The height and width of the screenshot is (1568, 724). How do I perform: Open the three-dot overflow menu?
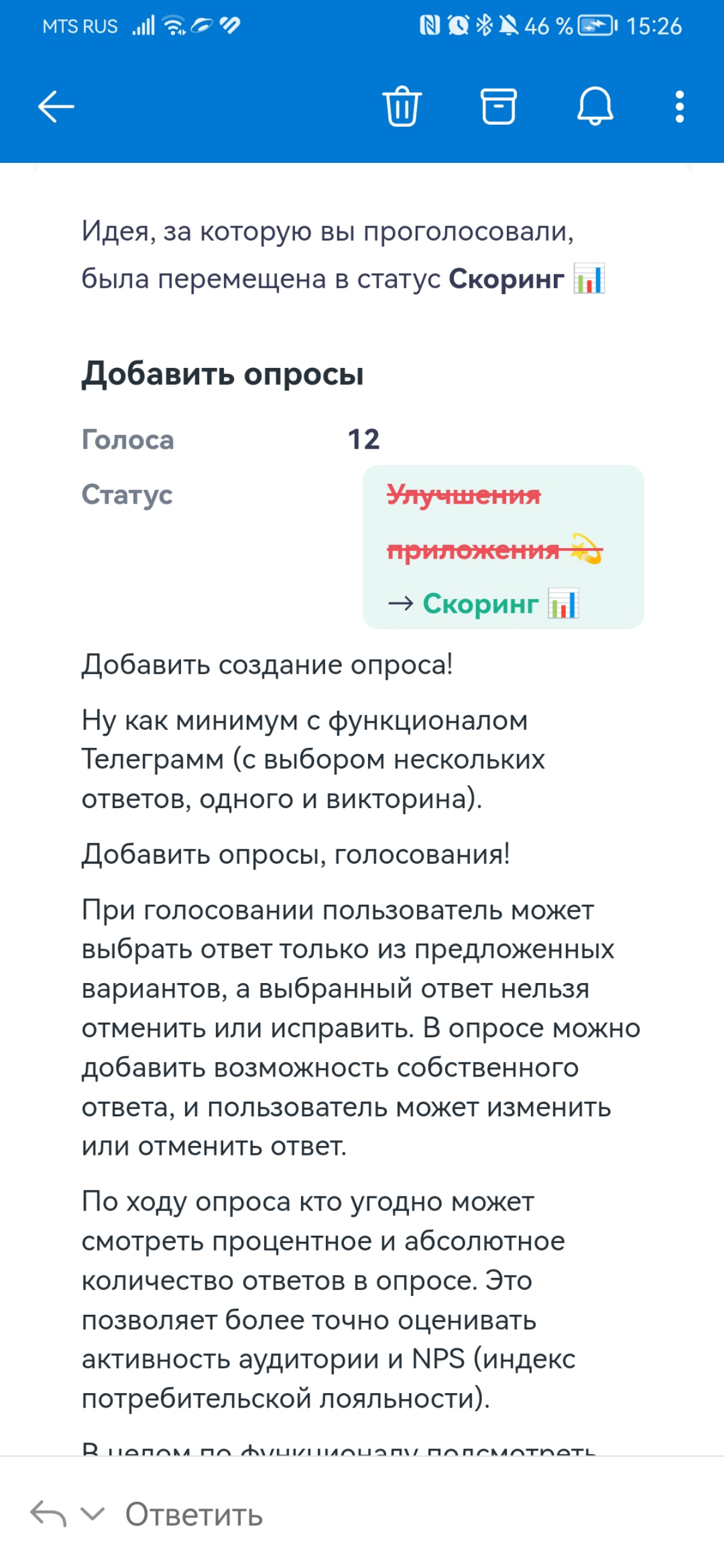(x=678, y=107)
